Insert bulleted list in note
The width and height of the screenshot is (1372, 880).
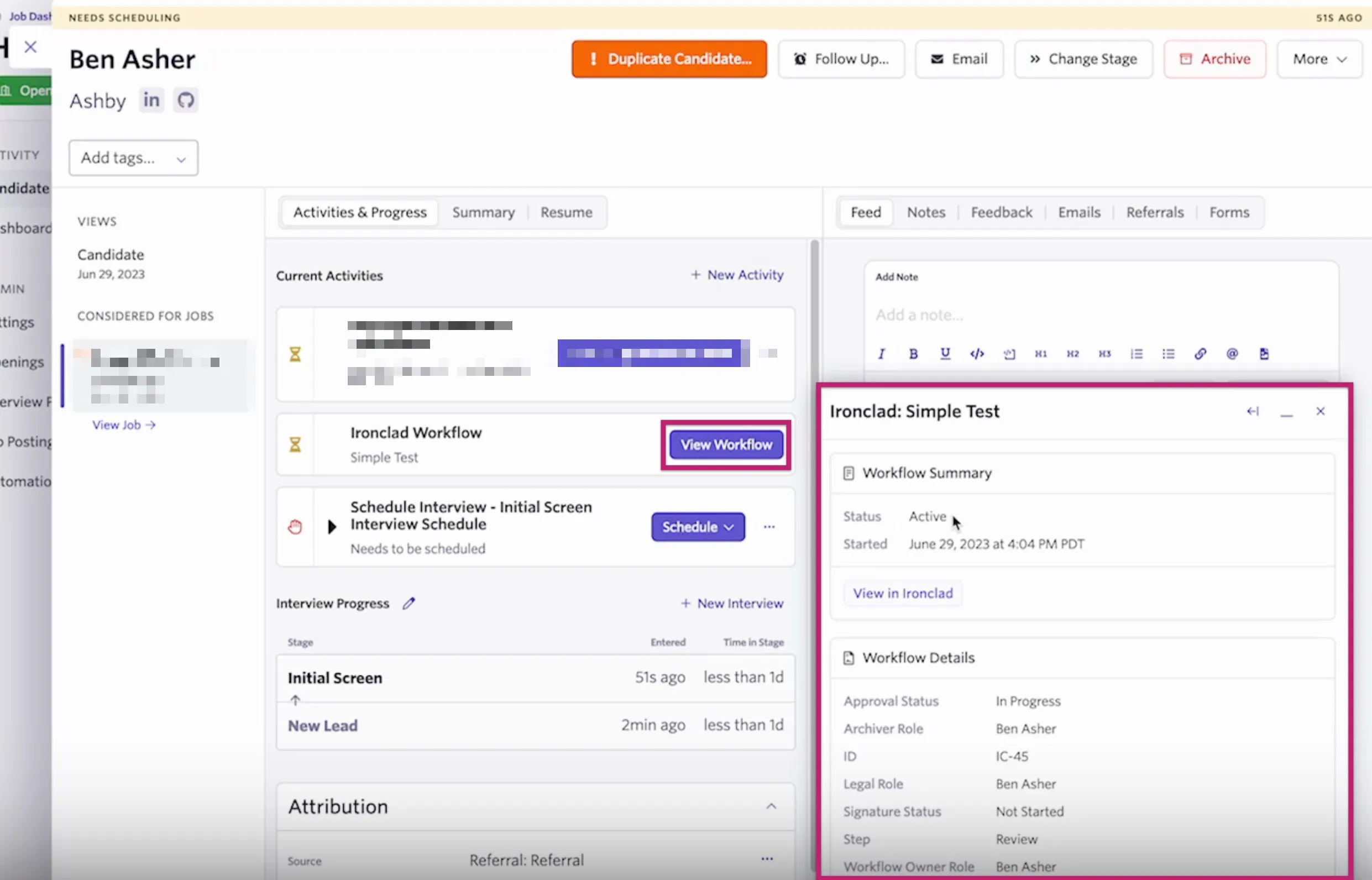(x=1169, y=354)
